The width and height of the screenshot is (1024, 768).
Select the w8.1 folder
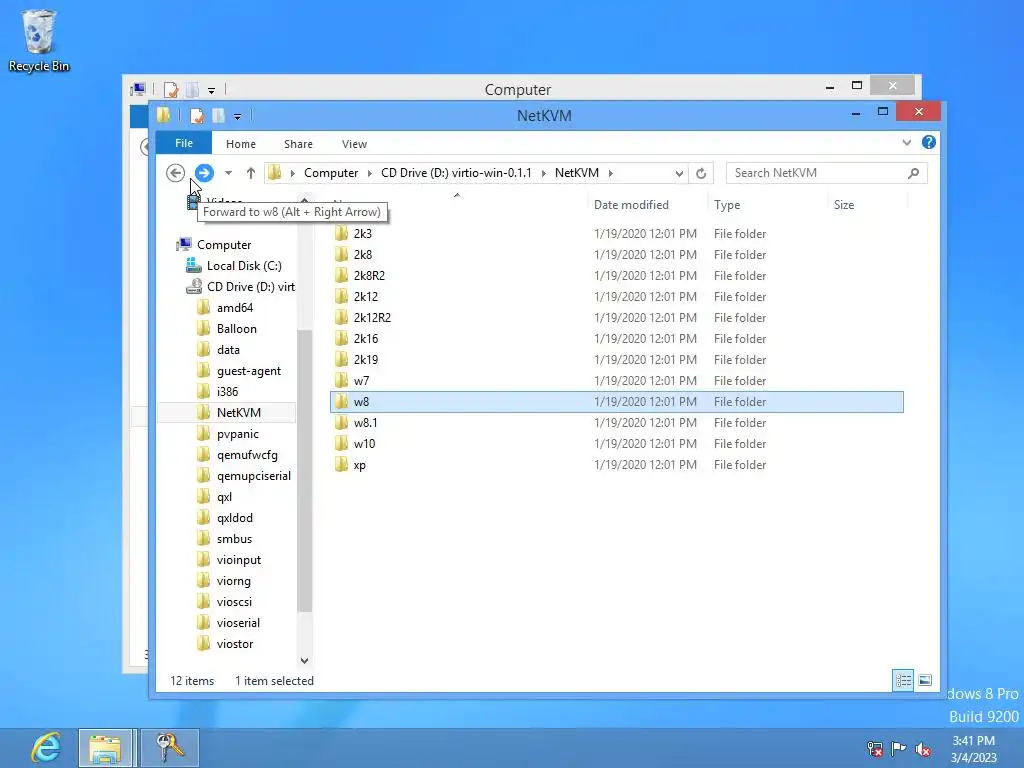point(616,423)
